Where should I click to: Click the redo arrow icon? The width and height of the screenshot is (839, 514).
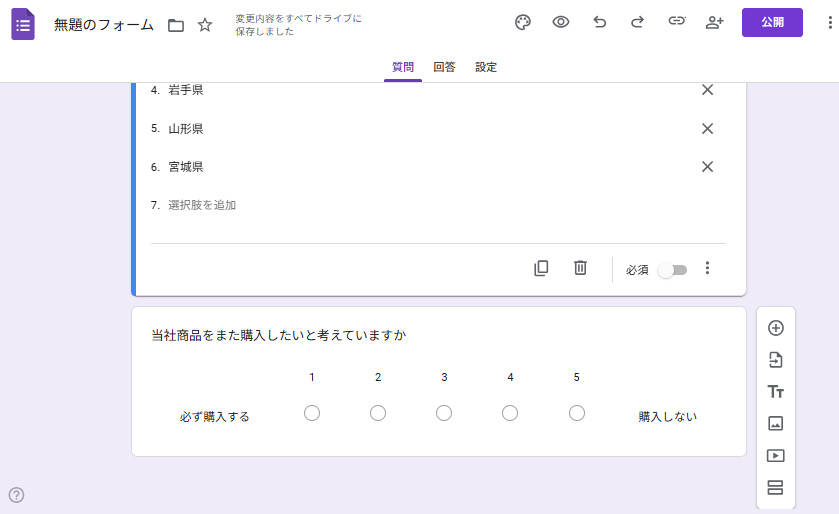(x=637, y=23)
